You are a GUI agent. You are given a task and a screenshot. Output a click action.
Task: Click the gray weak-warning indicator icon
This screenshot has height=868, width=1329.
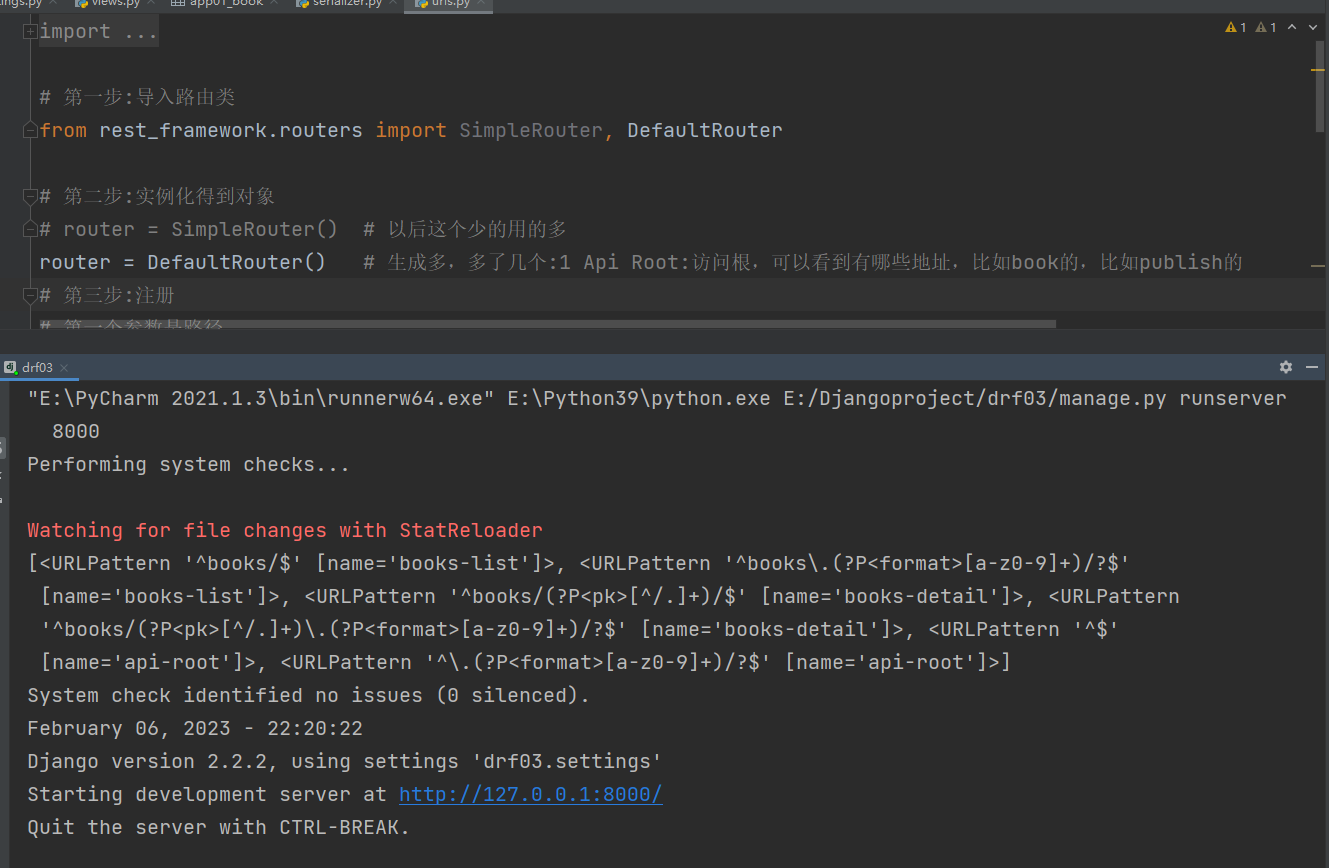point(1261,28)
